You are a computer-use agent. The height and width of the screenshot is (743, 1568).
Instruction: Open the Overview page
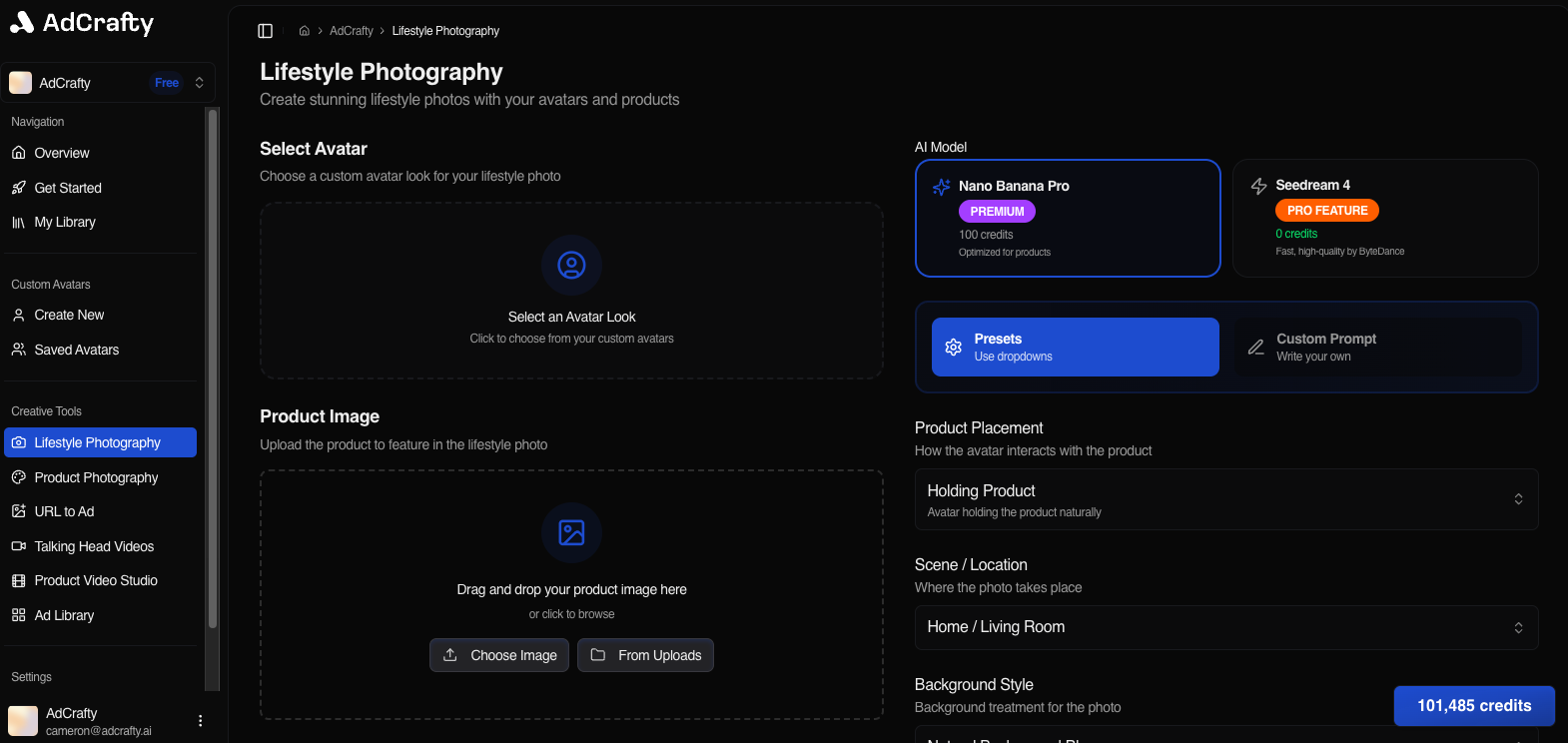pyautogui.click(x=100, y=153)
